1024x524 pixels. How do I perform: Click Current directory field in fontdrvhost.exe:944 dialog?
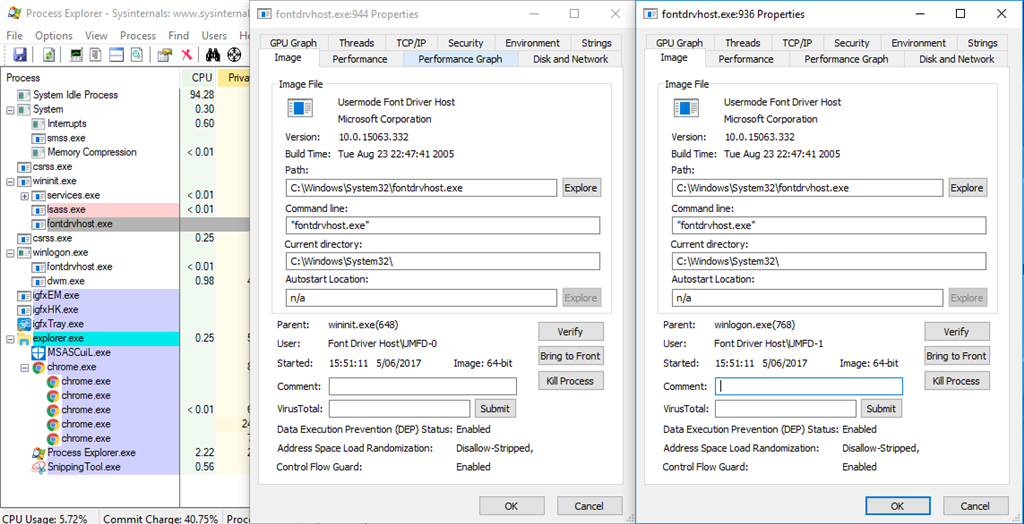(443, 261)
